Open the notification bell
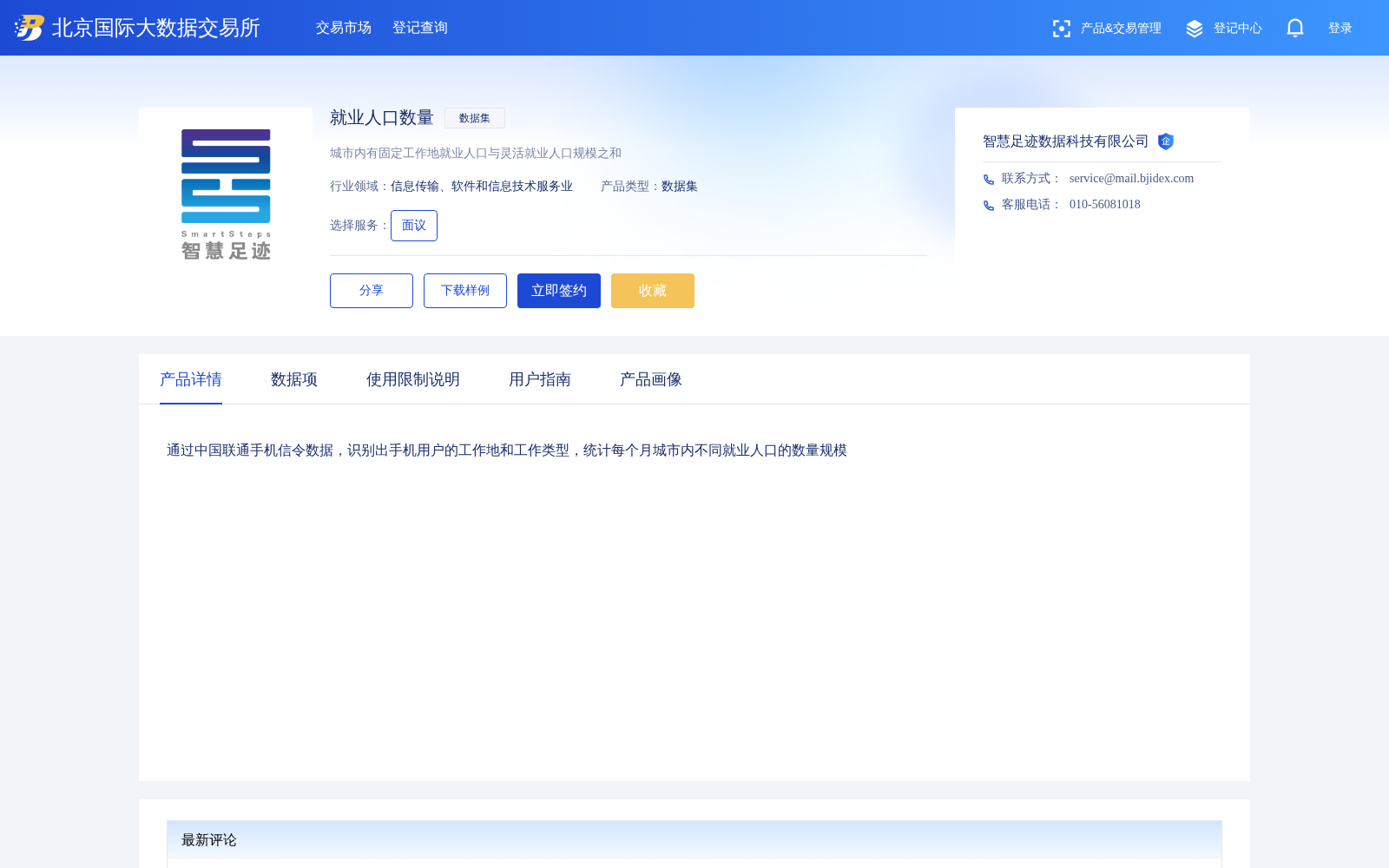Viewport: 1389px width, 868px height. pos(1295,28)
